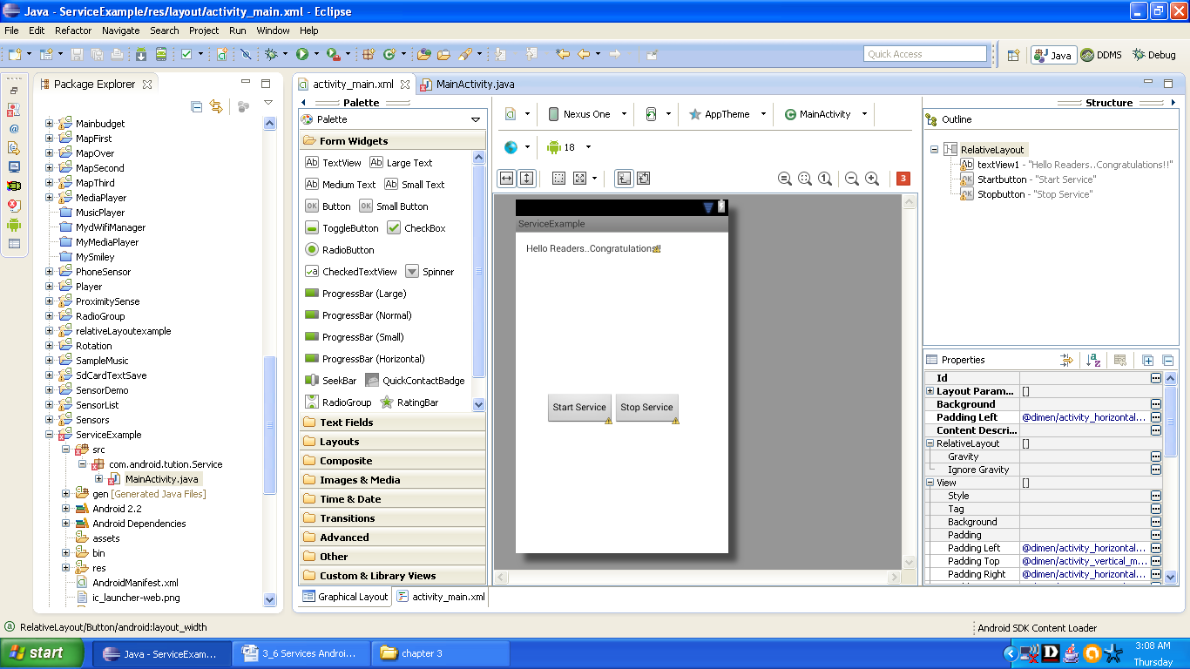Toggle margin visibility in the layout editor
Screen dimensions: 1190x669
click(x=558, y=178)
